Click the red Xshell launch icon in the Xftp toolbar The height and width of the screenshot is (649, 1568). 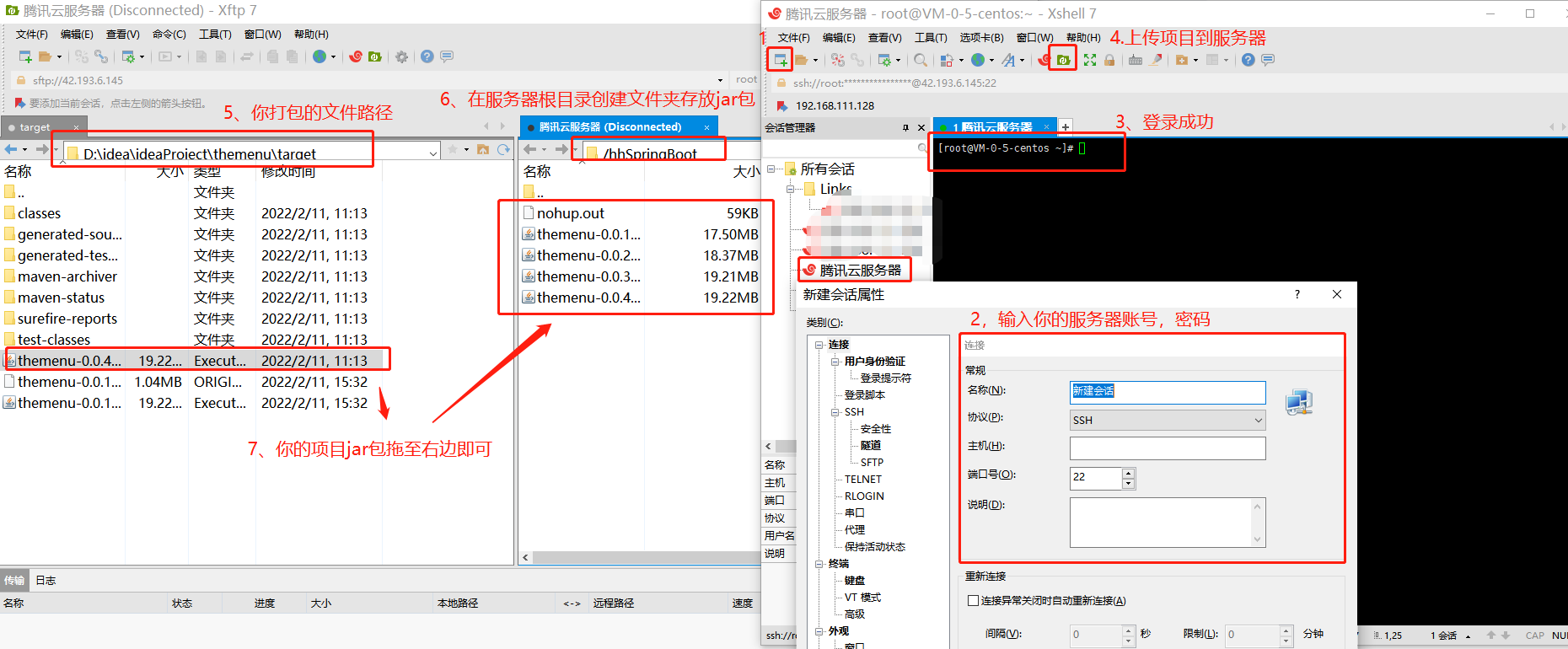click(x=356, y=56)
